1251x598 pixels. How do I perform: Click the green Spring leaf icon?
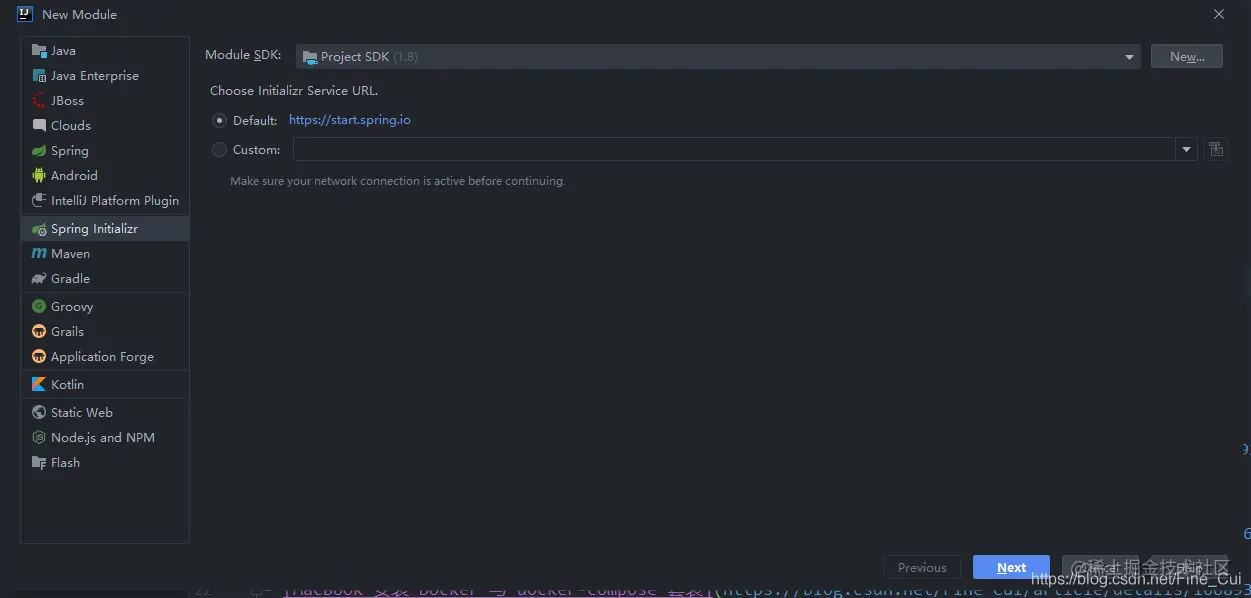point(39,151)
